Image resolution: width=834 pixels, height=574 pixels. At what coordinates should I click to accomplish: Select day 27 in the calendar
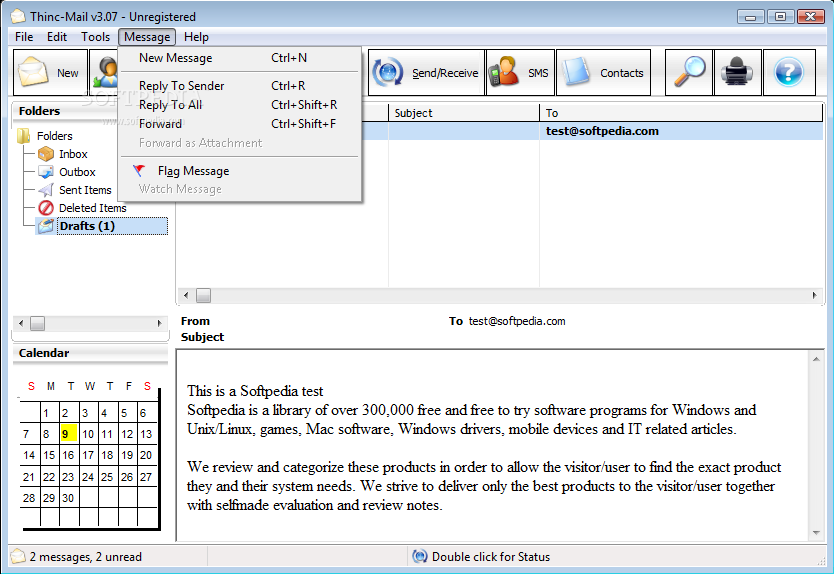(146, 477)
